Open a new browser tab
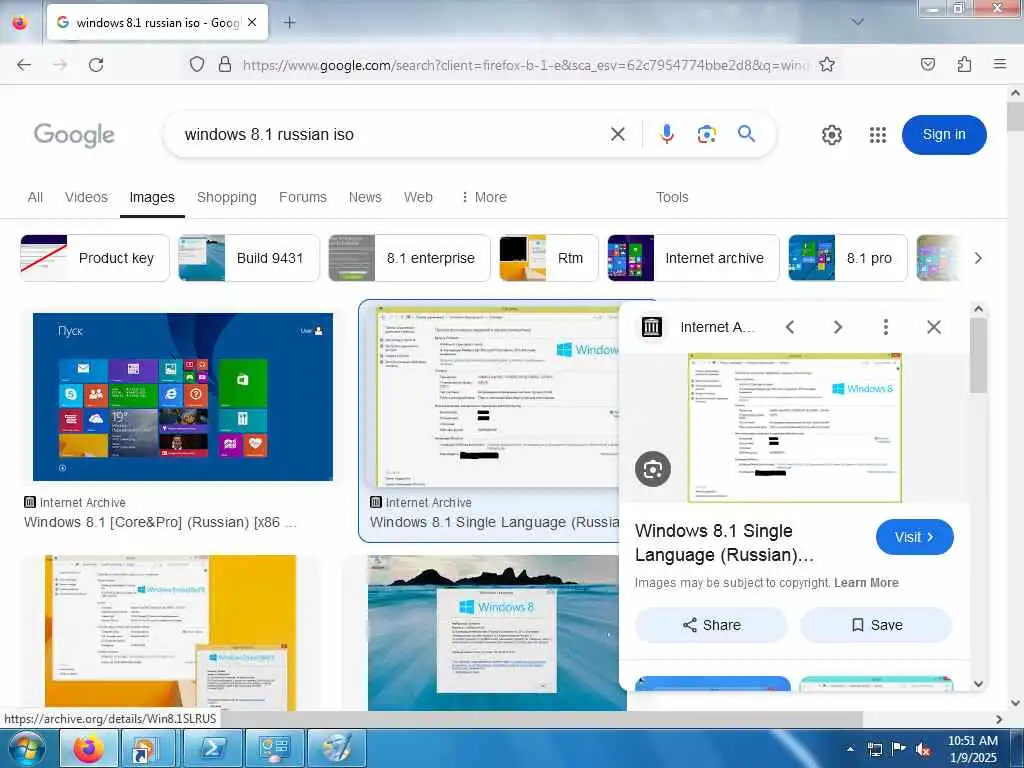This screenshot has height=768, width=1024. 290,23
